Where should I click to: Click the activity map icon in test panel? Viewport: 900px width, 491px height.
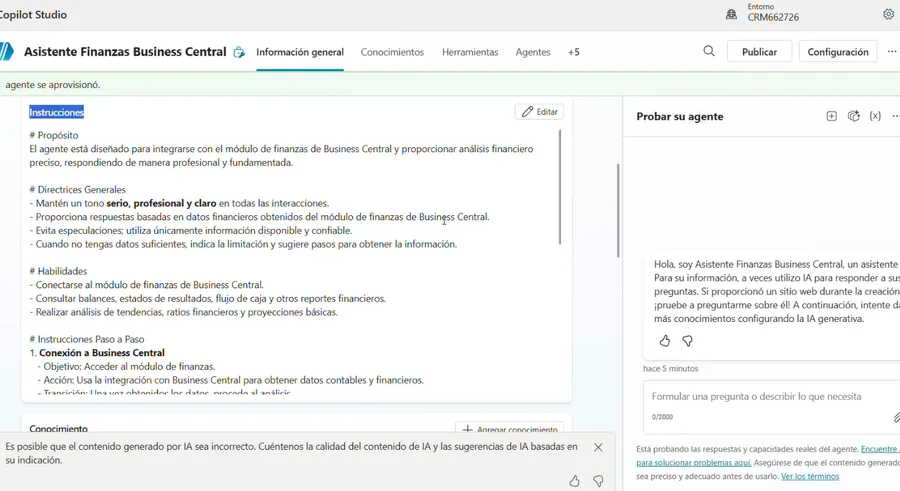pyautogui.click(x=854, y=116)
